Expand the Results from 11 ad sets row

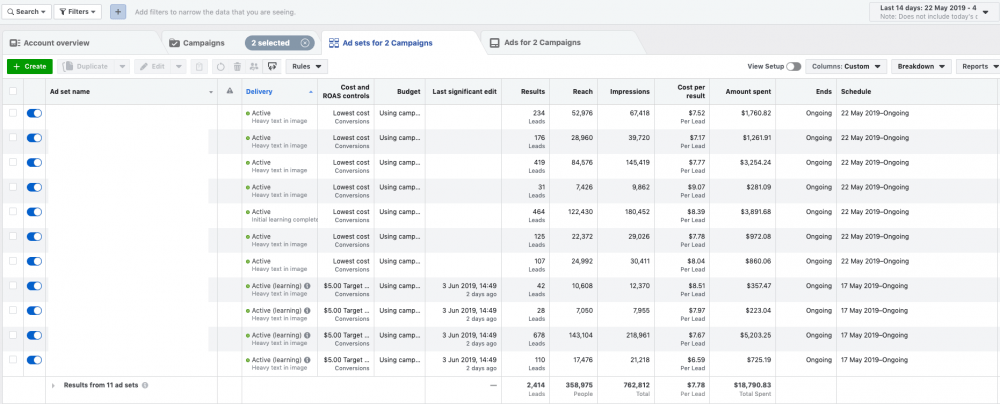click(x=53, y=385)
